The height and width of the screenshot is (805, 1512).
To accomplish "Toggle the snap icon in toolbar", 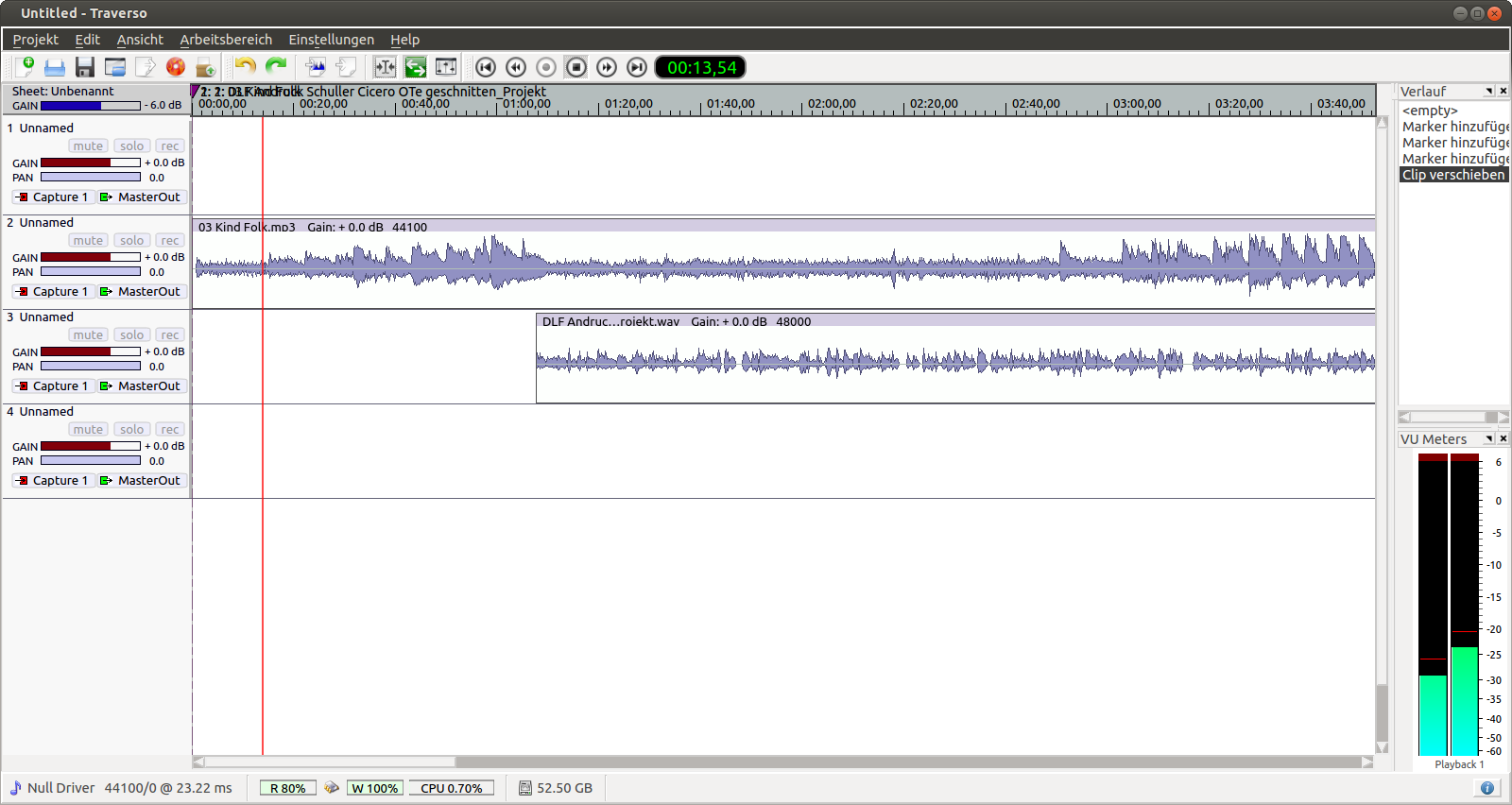I will pyautogui.click(x=385, y=67).
